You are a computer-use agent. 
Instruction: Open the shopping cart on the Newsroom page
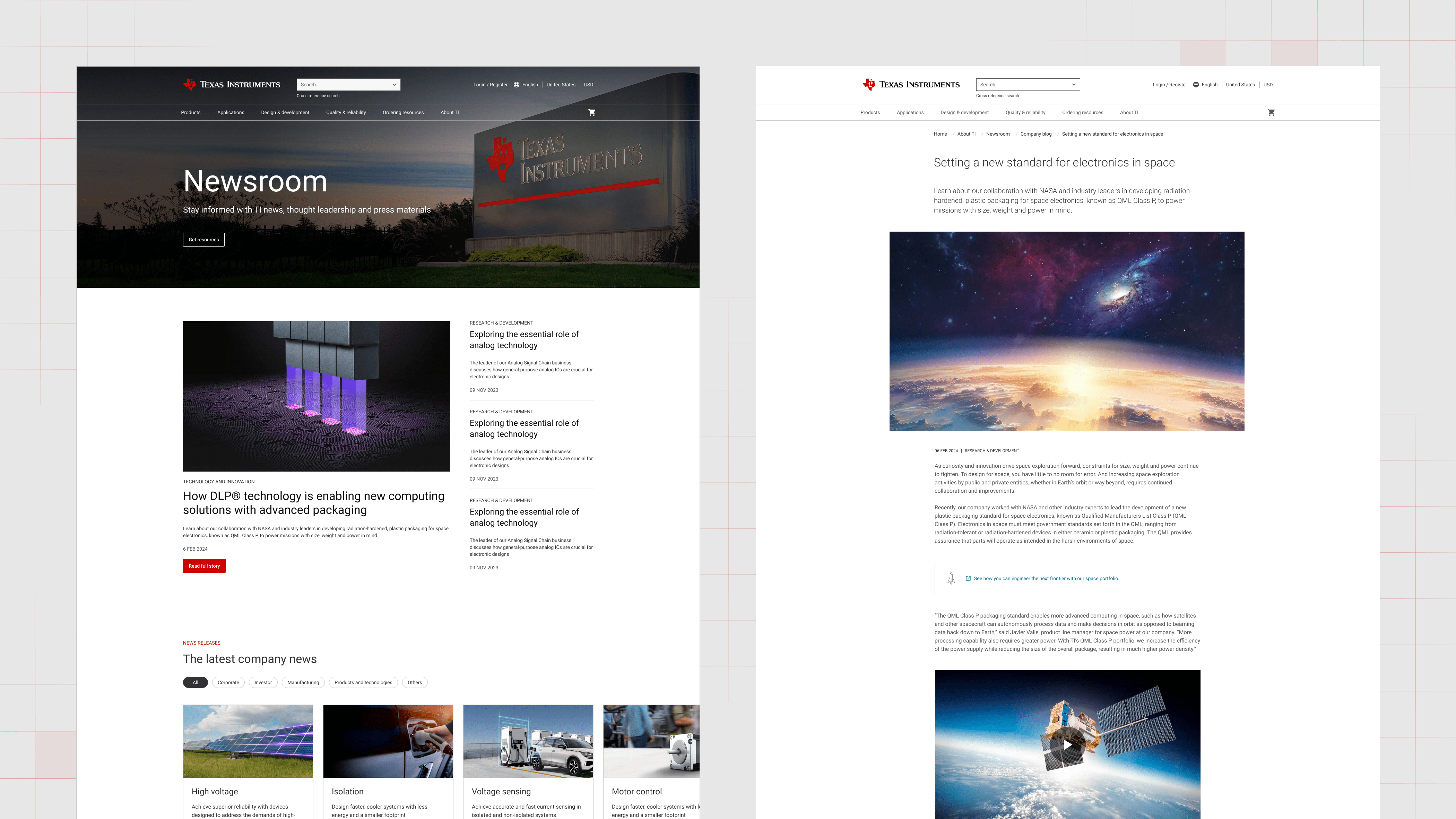[x=592, y=112]
